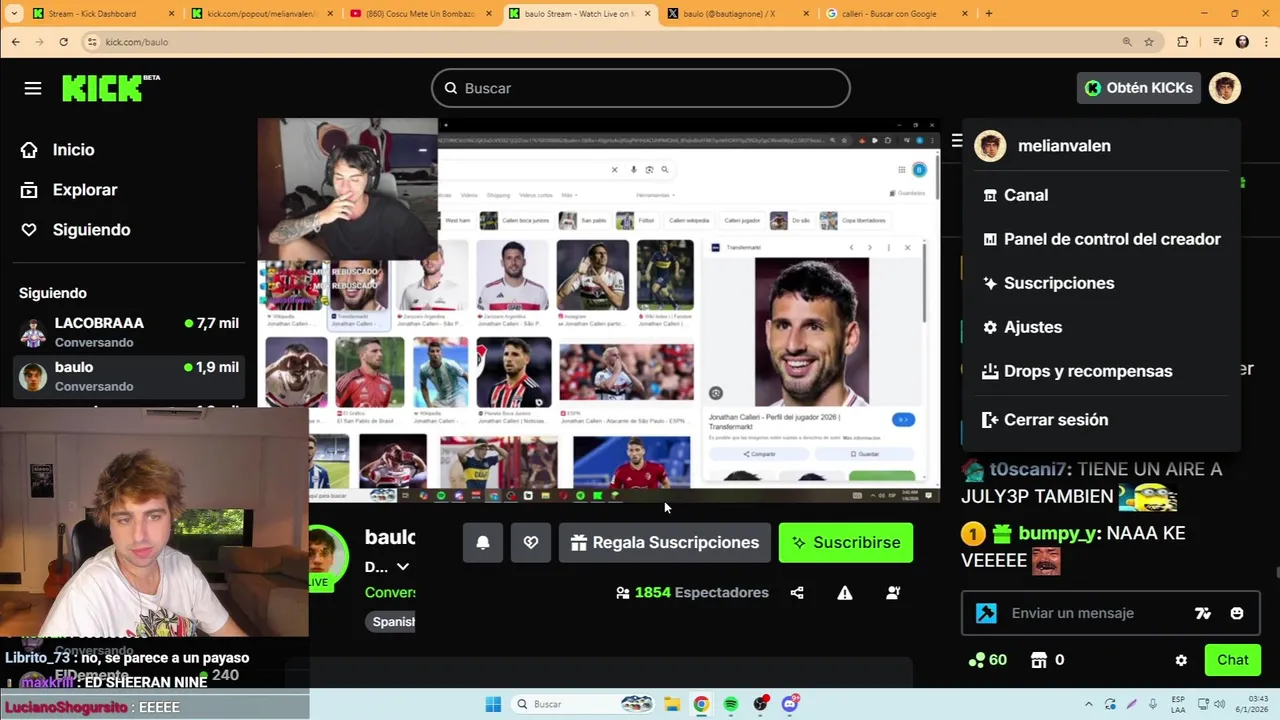
Task: Open LACOBRAAA channel in followed list
Action: (x=130, y=332)
